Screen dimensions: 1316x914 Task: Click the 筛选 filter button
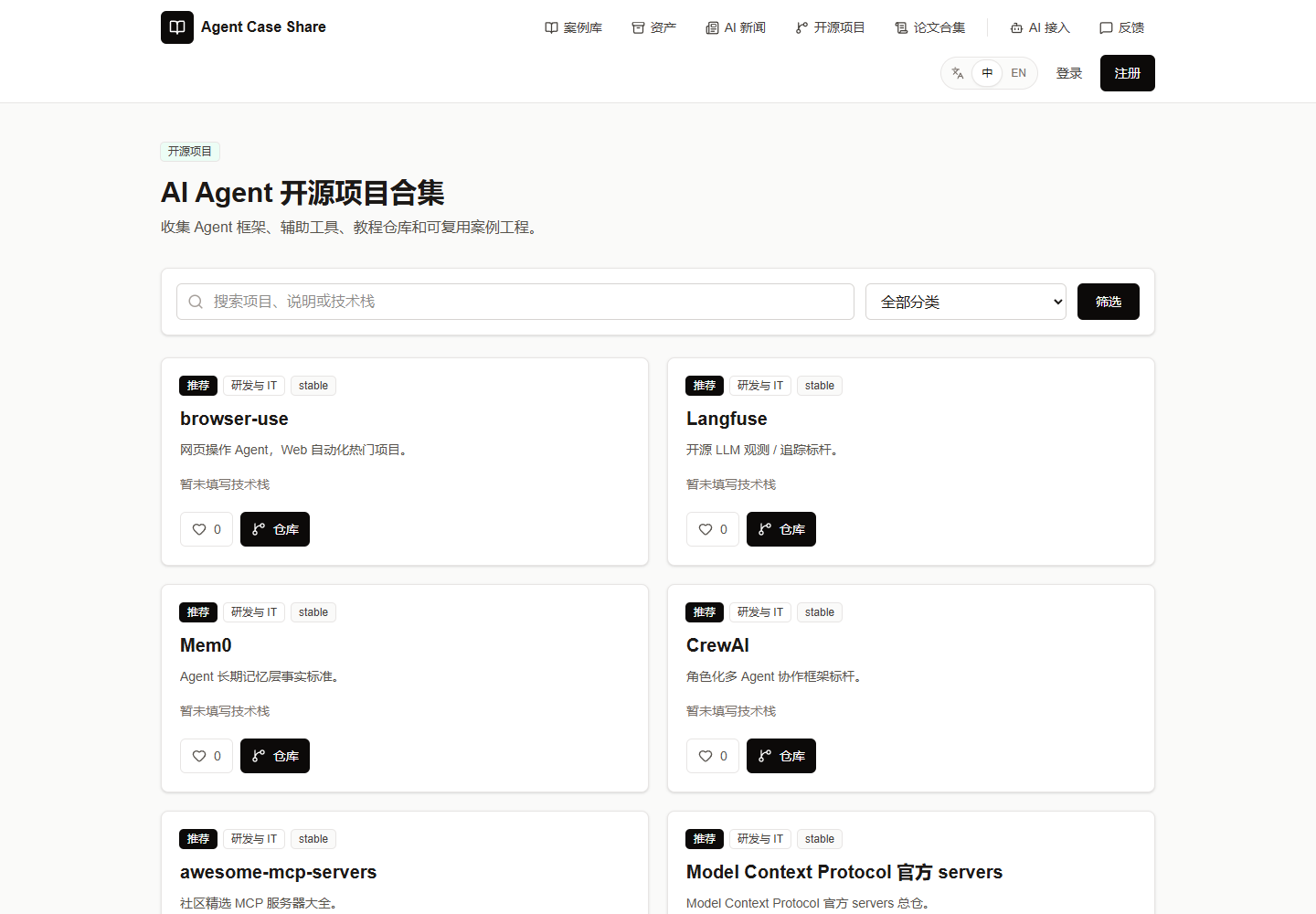pos(1109,302)
